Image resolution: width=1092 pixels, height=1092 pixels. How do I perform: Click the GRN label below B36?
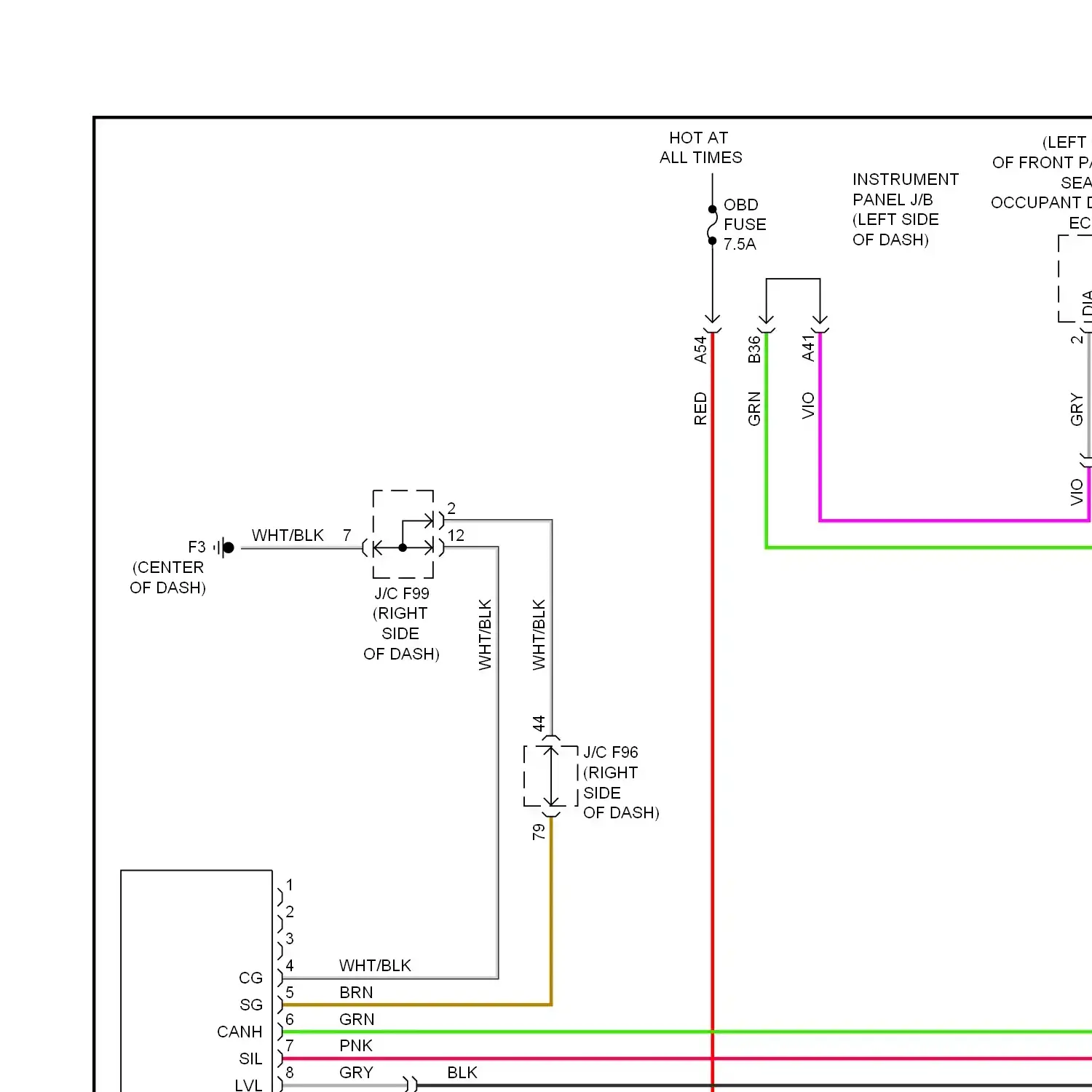[x=754, y=408]
